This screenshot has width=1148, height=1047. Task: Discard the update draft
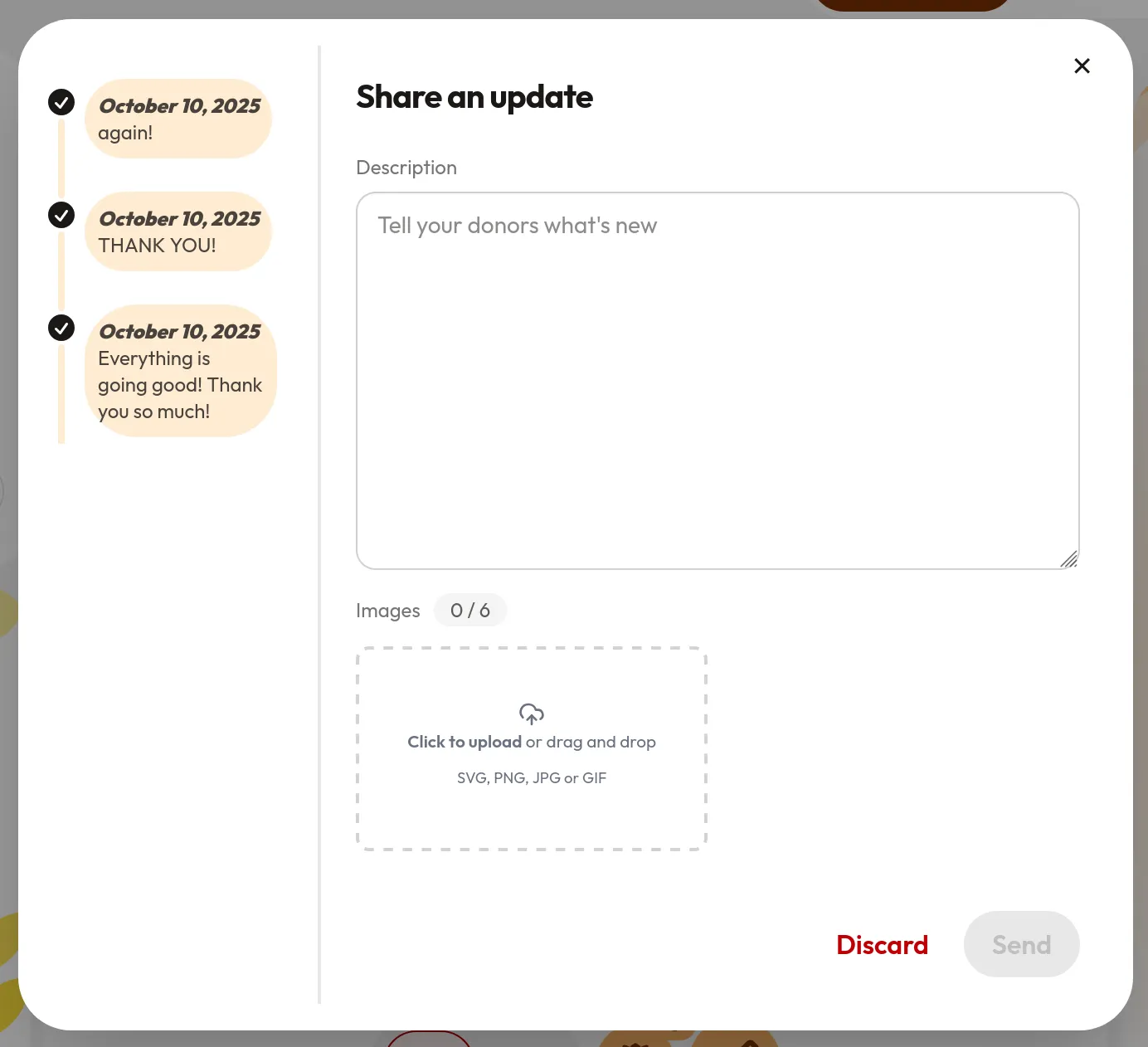882,945
